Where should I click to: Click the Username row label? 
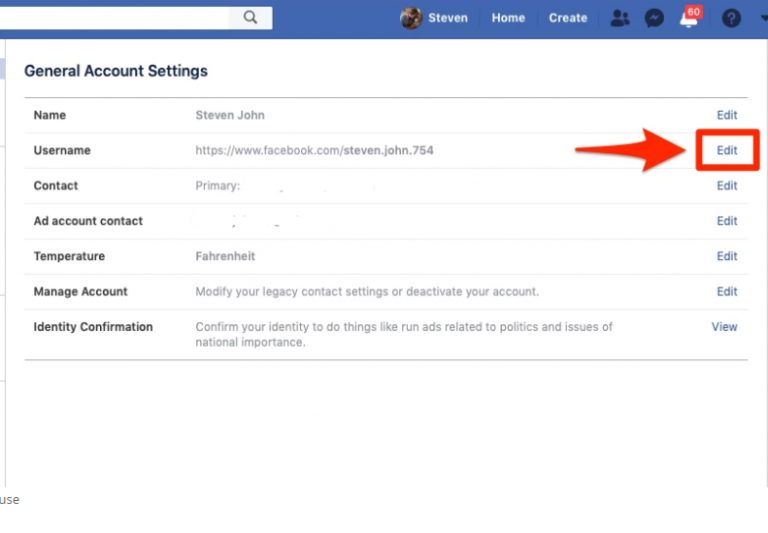pyautogui.click(x=62, y=150)
